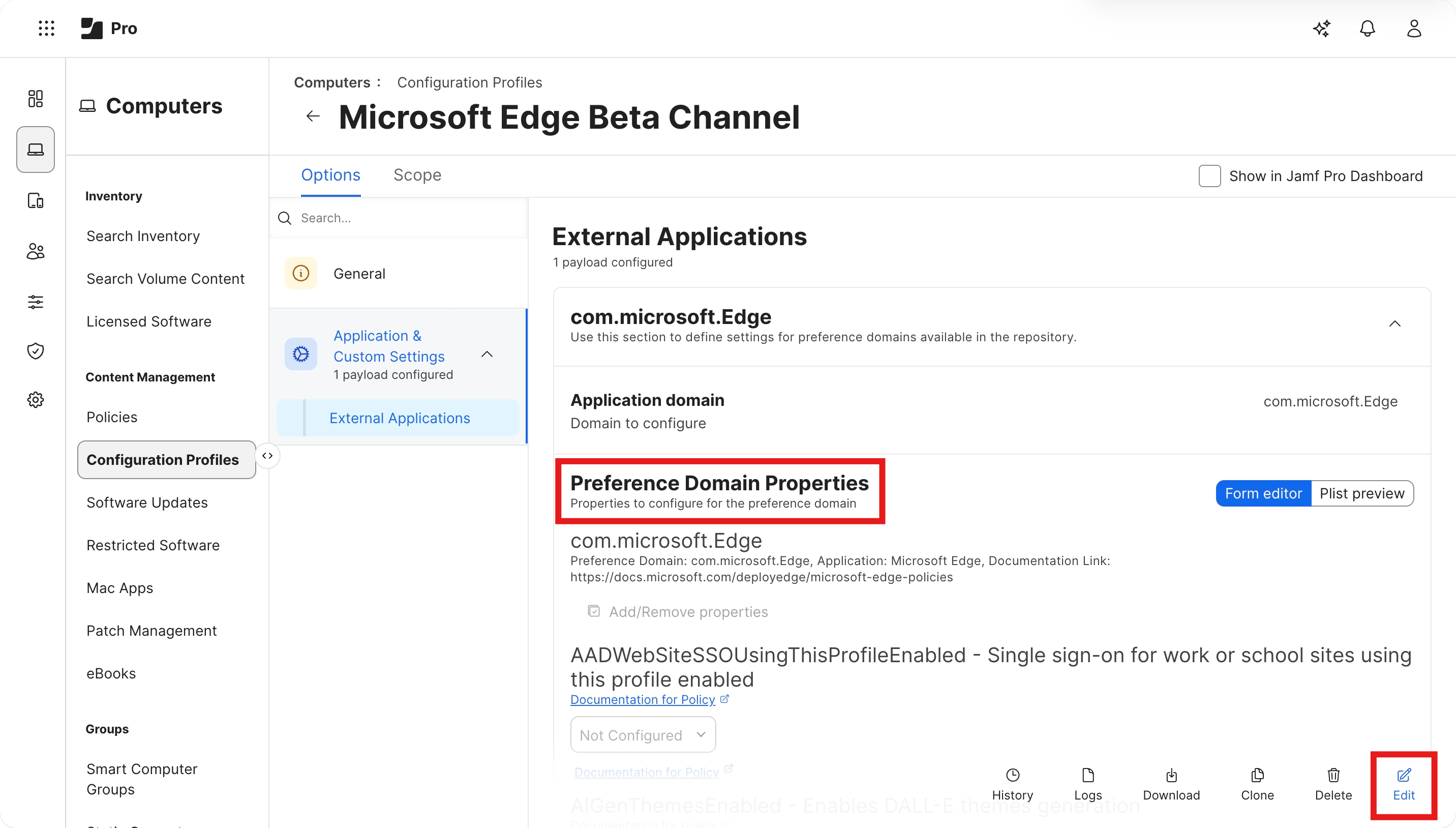Toggle Show in Jamf Pro Dashboard checkbox
Image resolution: width=1456 pixels, height=828 pixels.
1209,176
